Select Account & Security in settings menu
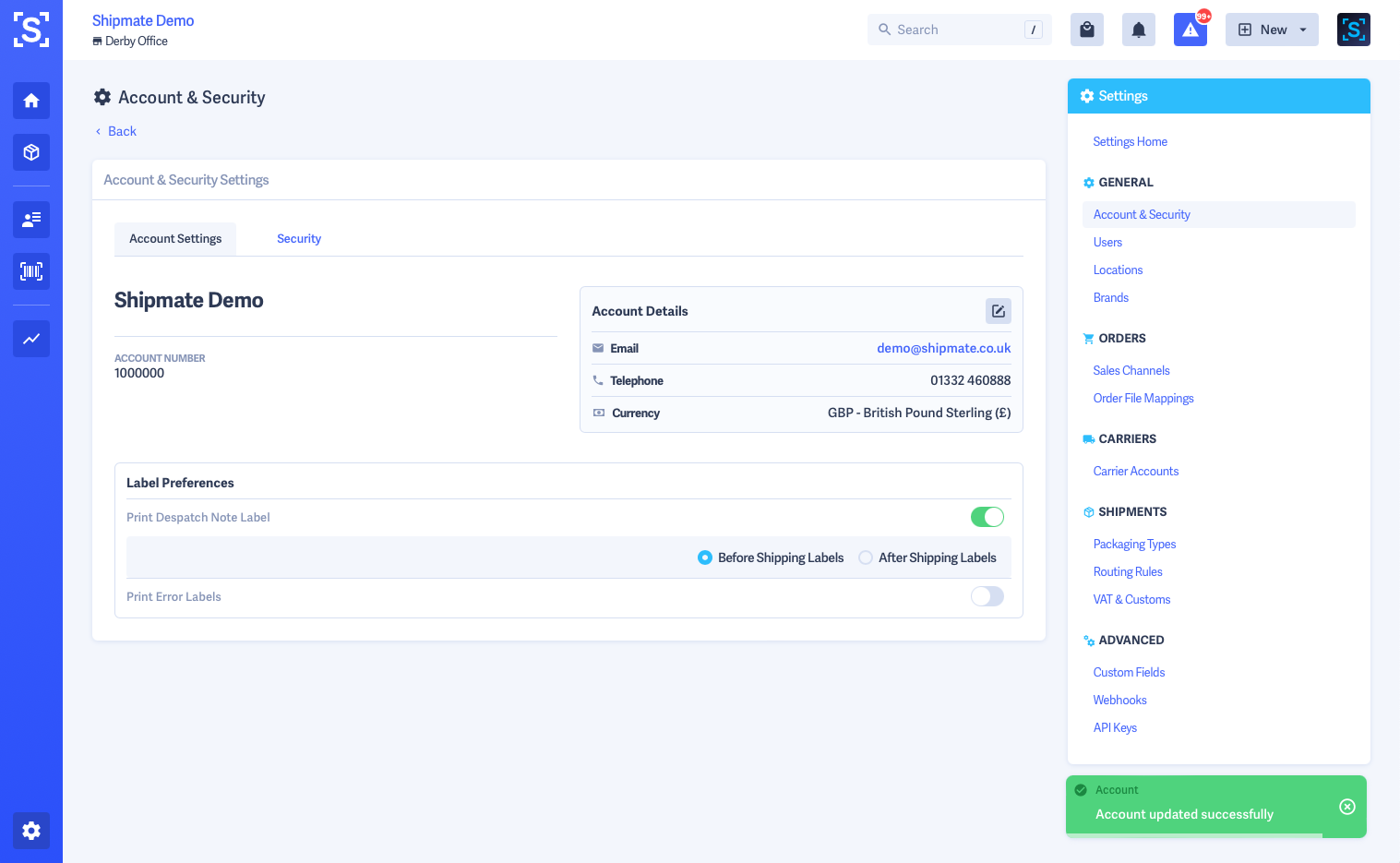This screenshot has width=1400, height=863. pos(1219,214)
